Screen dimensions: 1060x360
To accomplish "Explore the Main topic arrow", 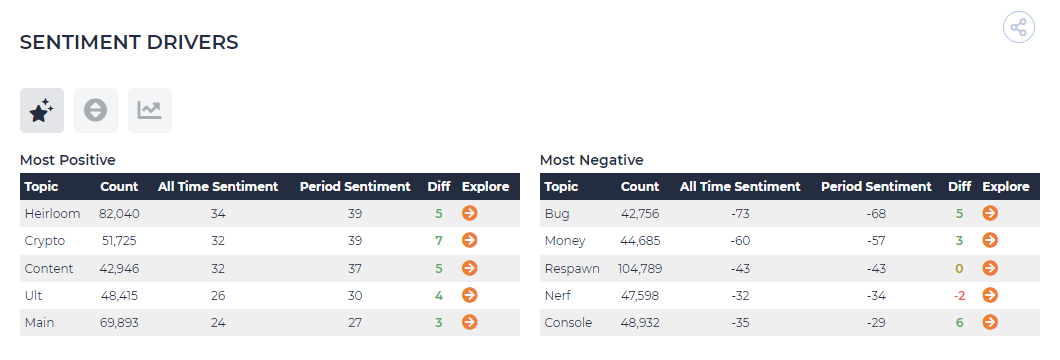I will 470,322.
